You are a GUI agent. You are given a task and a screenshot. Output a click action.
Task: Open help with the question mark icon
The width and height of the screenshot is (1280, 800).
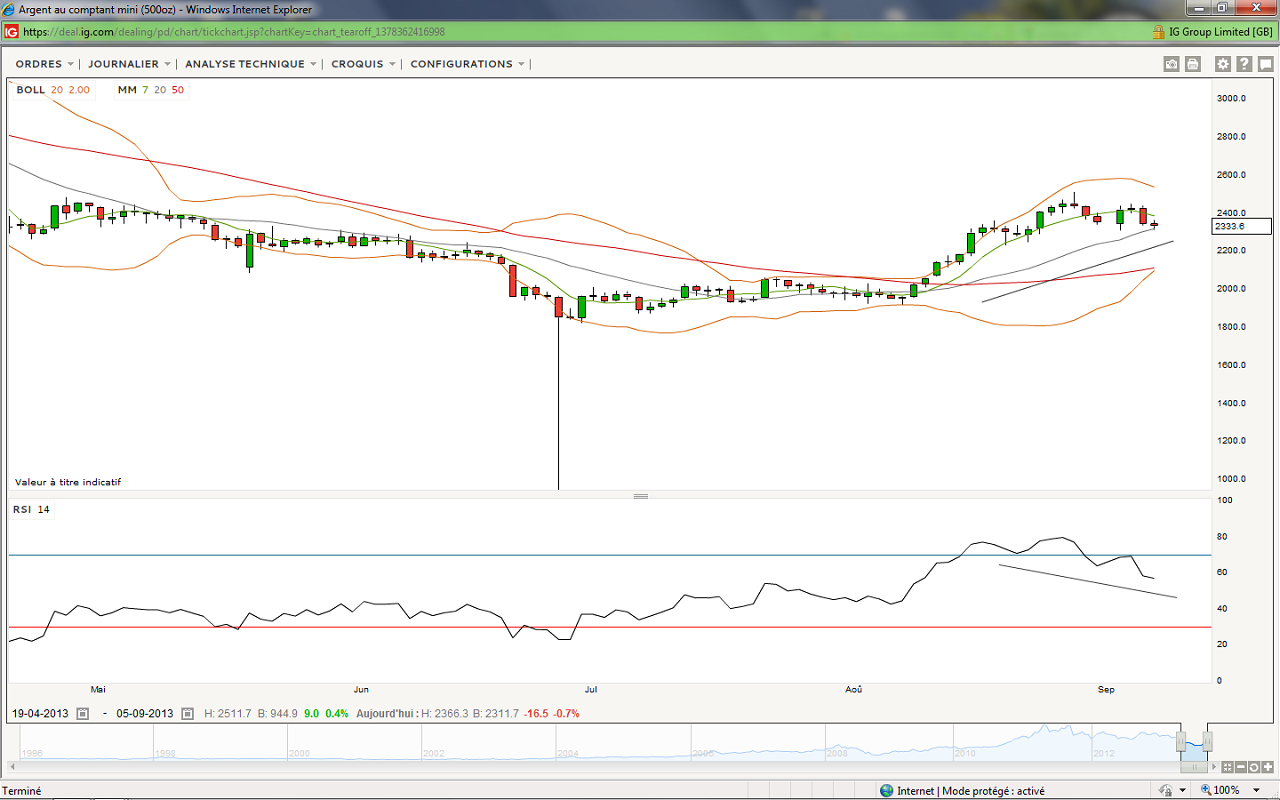[x=1244, y=64]
